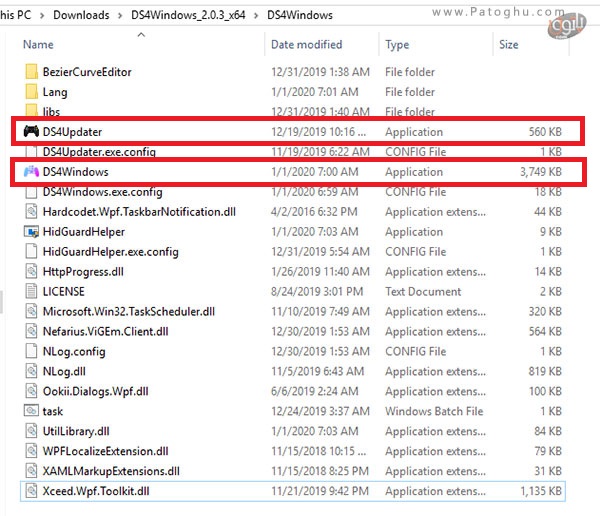Sort files by the Type column header
600x516 pixels.
pos(397,45)
